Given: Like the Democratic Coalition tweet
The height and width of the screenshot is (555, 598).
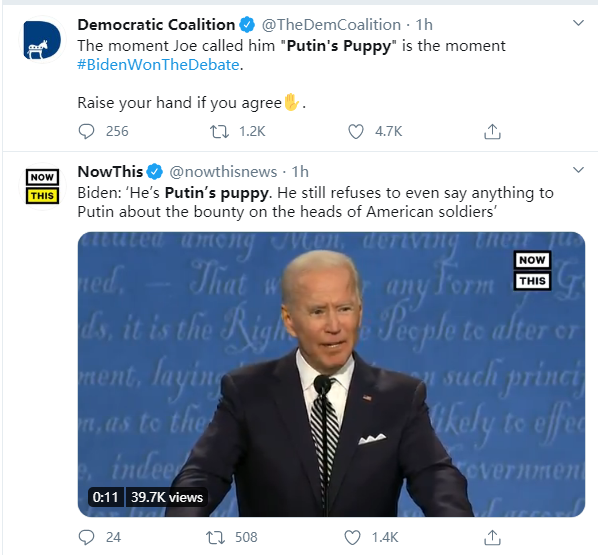Looking at the screenshot, I should pyautogui.click(x=356, y=132).
